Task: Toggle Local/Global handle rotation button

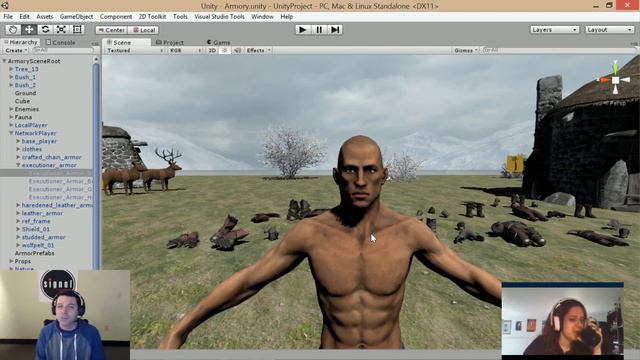Action: pyautogui.click(x=144, y=30)
